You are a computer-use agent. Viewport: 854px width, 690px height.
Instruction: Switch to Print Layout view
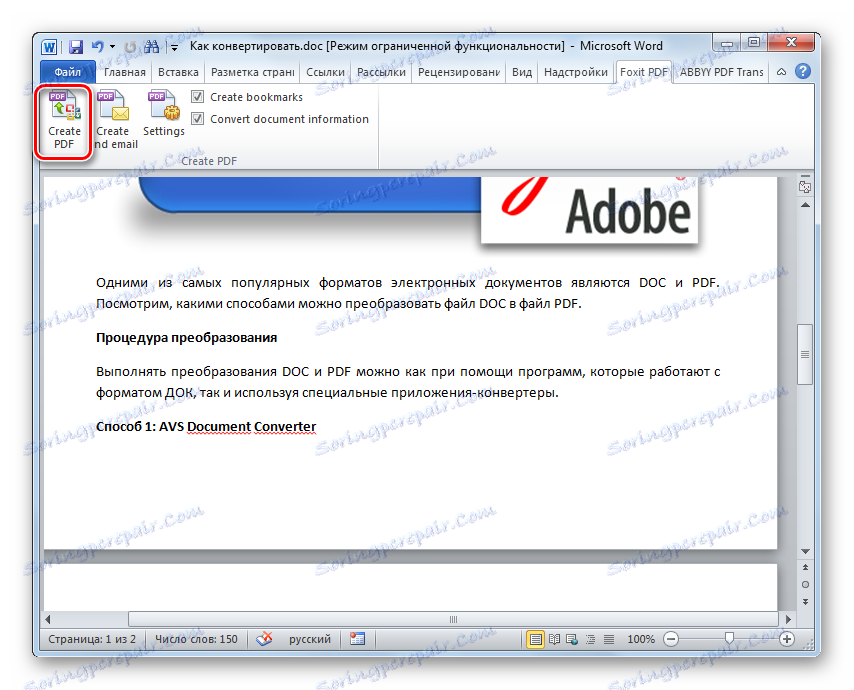[535, 639]
